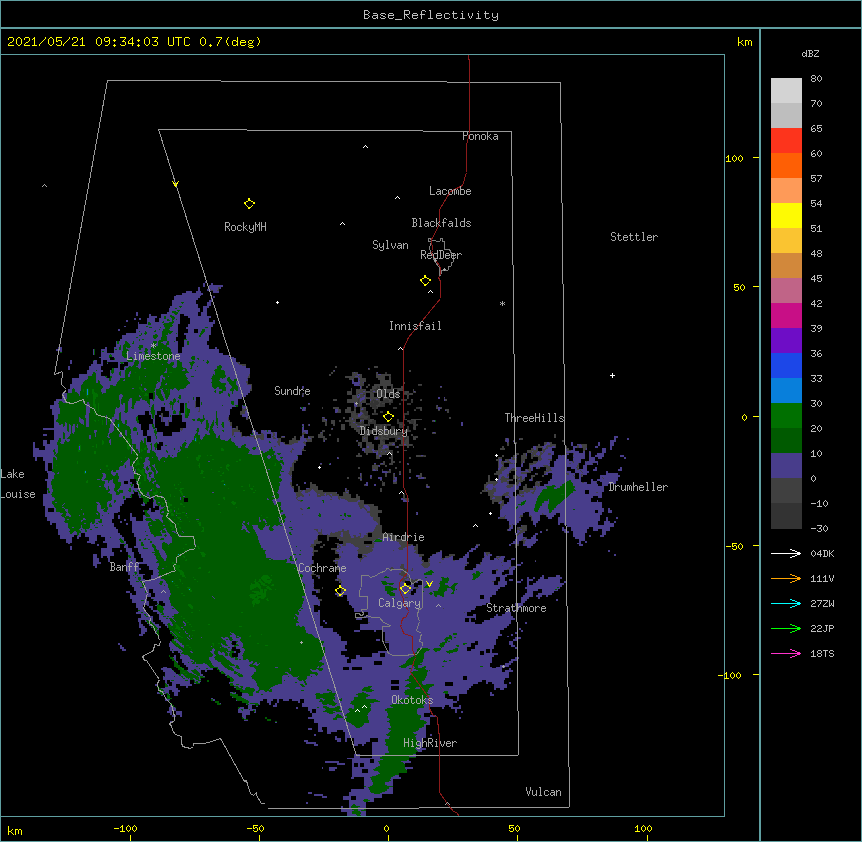Click yellow station marker above RockyMH

coord(249,204)
